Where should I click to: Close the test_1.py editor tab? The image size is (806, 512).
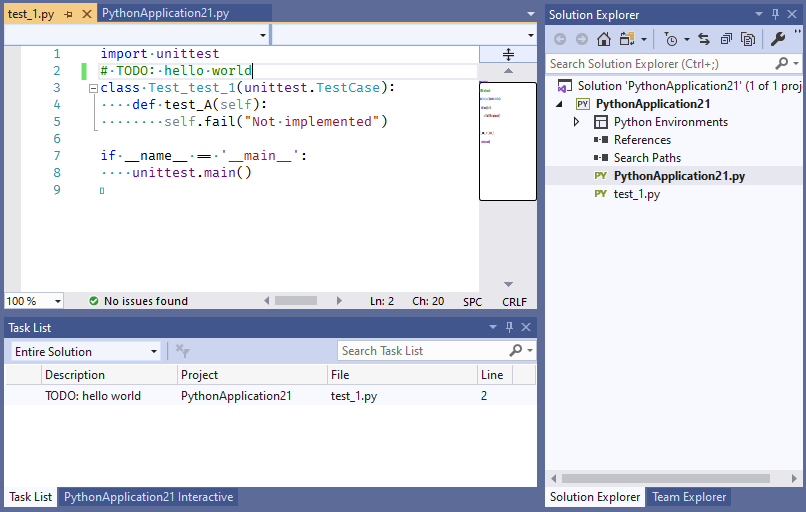coord(87,14)
